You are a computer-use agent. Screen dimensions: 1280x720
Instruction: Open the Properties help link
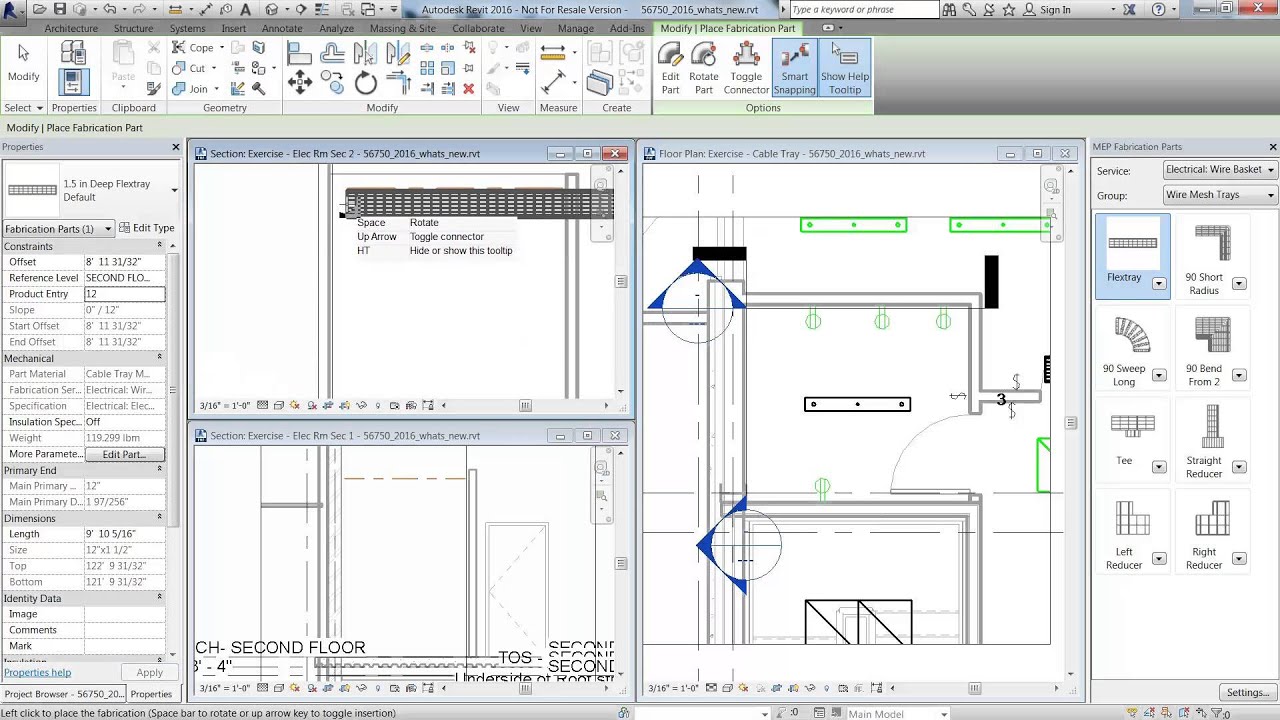coord(37,673)
